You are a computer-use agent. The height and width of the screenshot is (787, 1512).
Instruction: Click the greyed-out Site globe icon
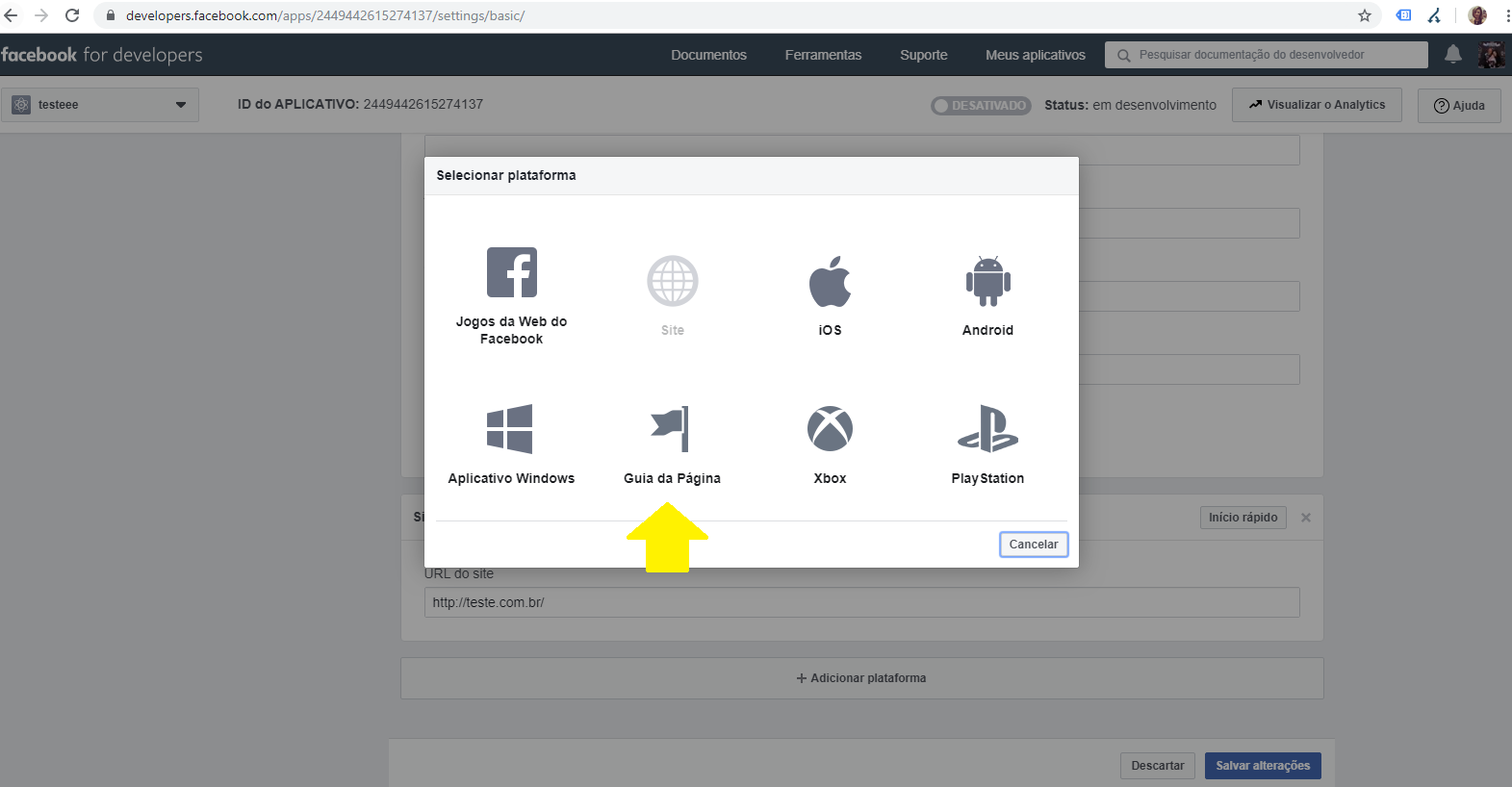(673, 281)
